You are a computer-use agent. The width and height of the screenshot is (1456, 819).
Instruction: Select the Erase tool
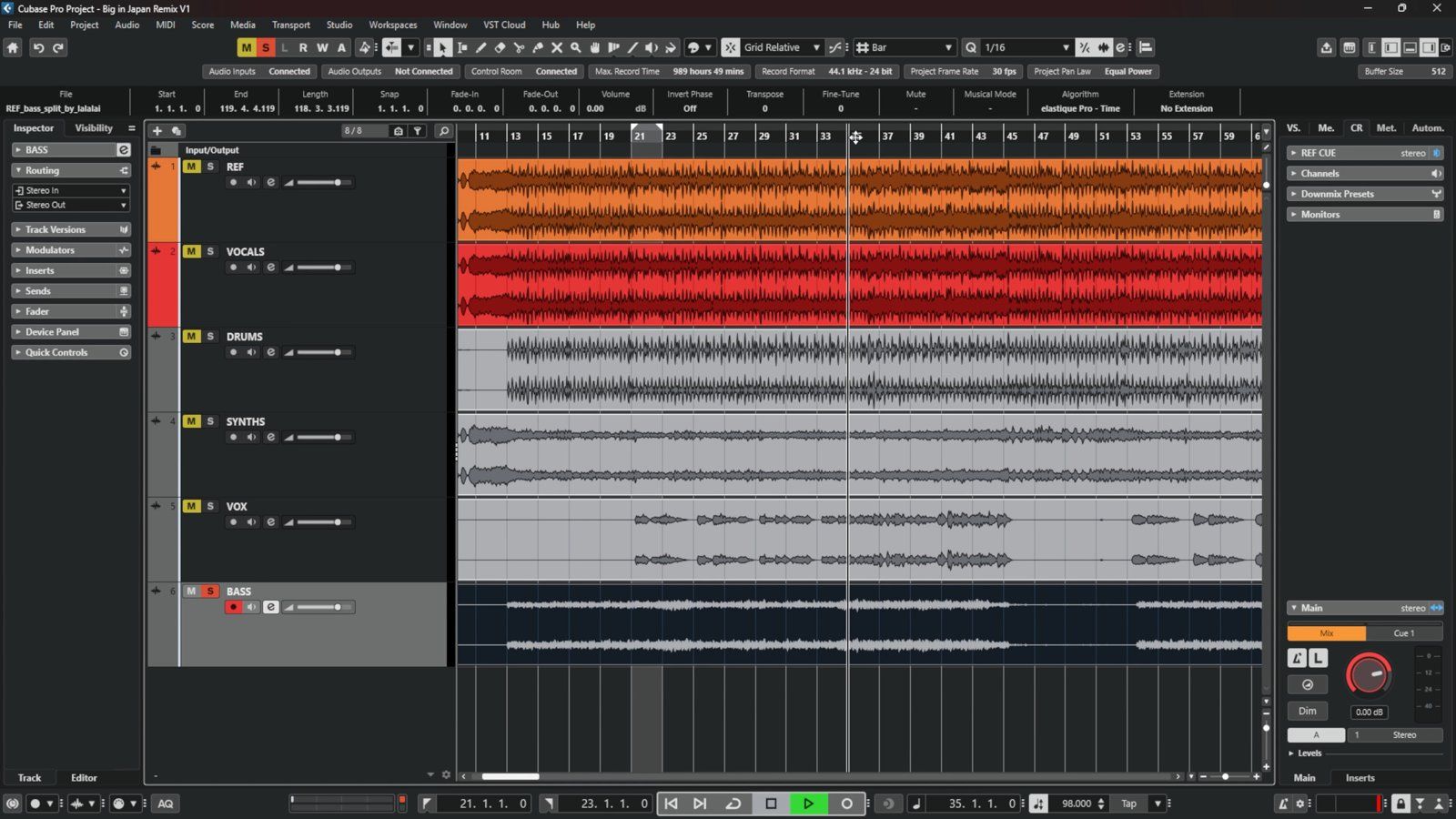500,47
